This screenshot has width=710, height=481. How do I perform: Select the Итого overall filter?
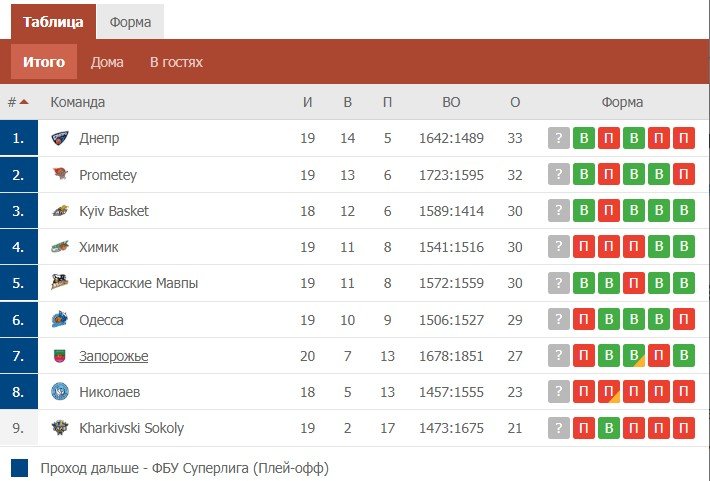tap(44, 62)
